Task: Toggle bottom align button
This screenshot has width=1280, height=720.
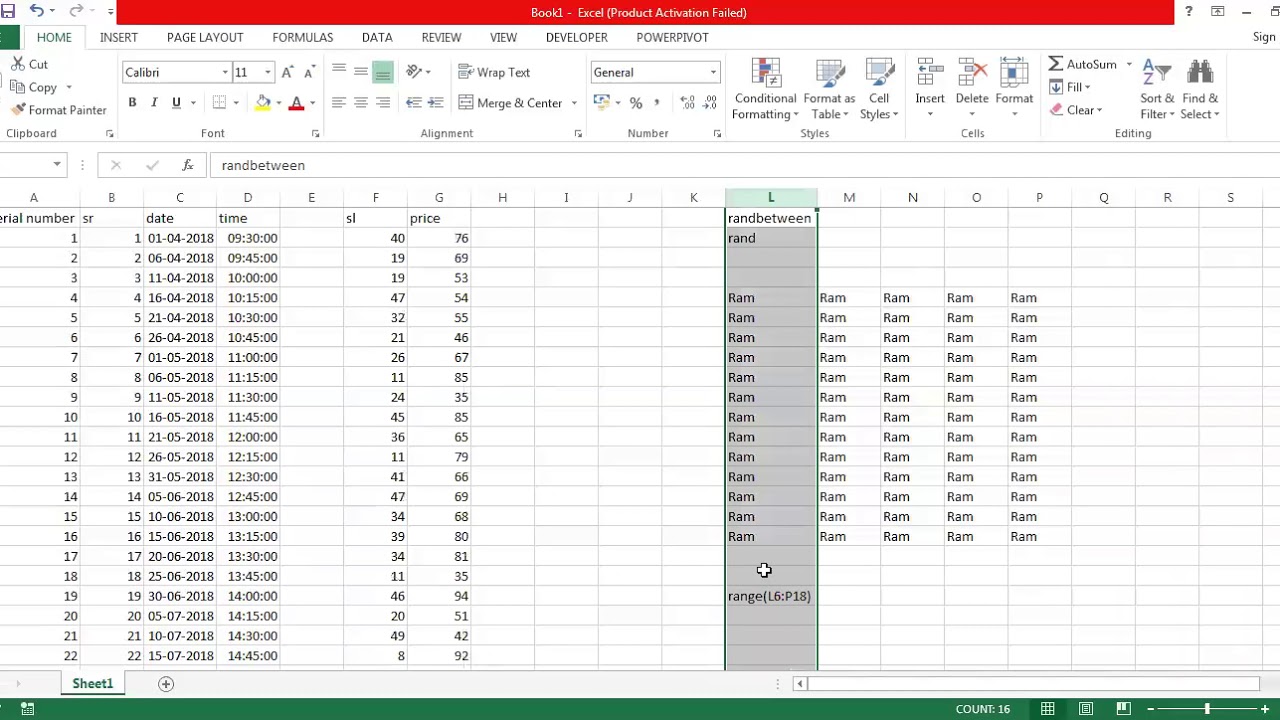Action: coord(383,72)
